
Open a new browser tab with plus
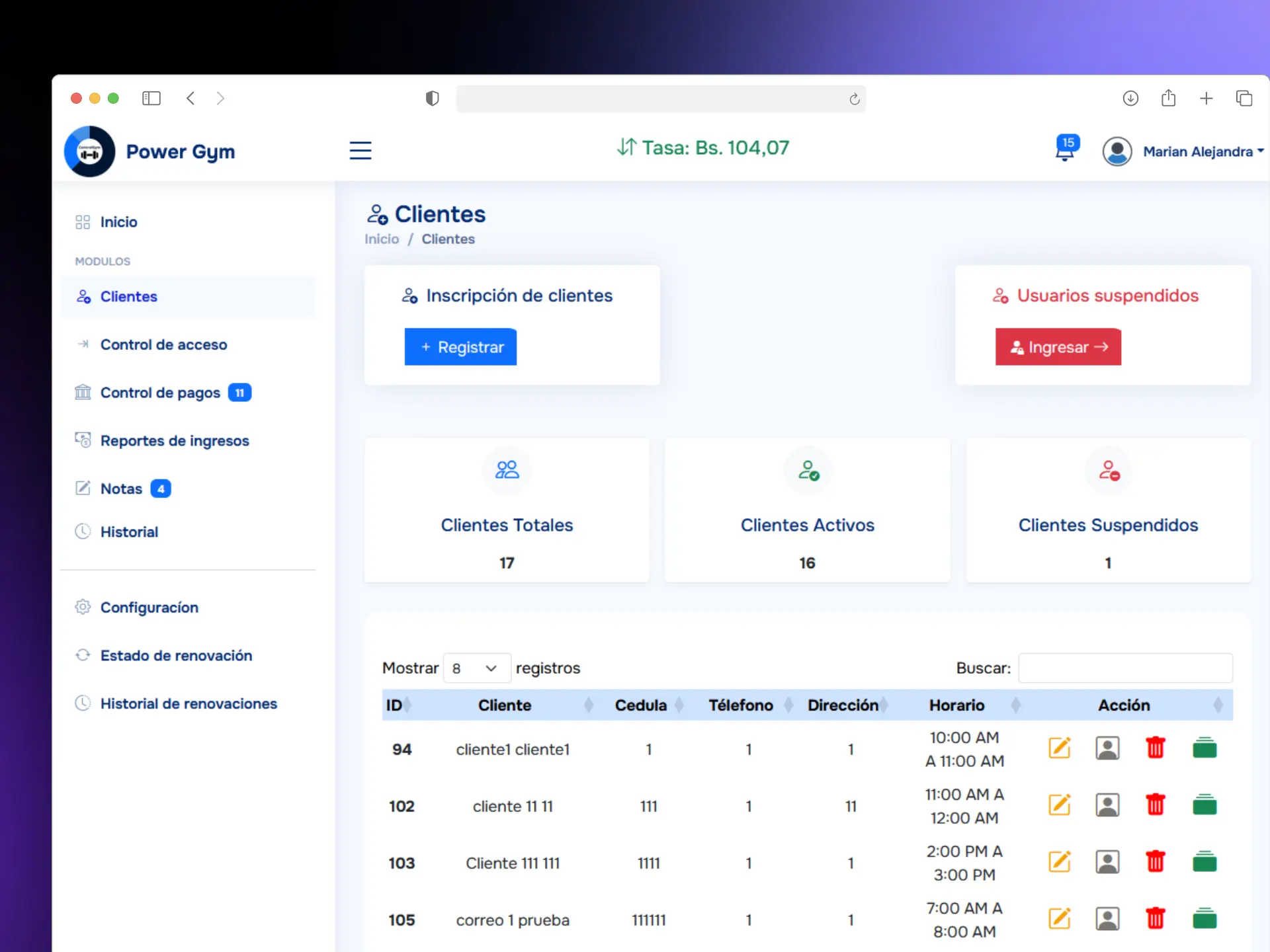click(x=1206, y=99)
